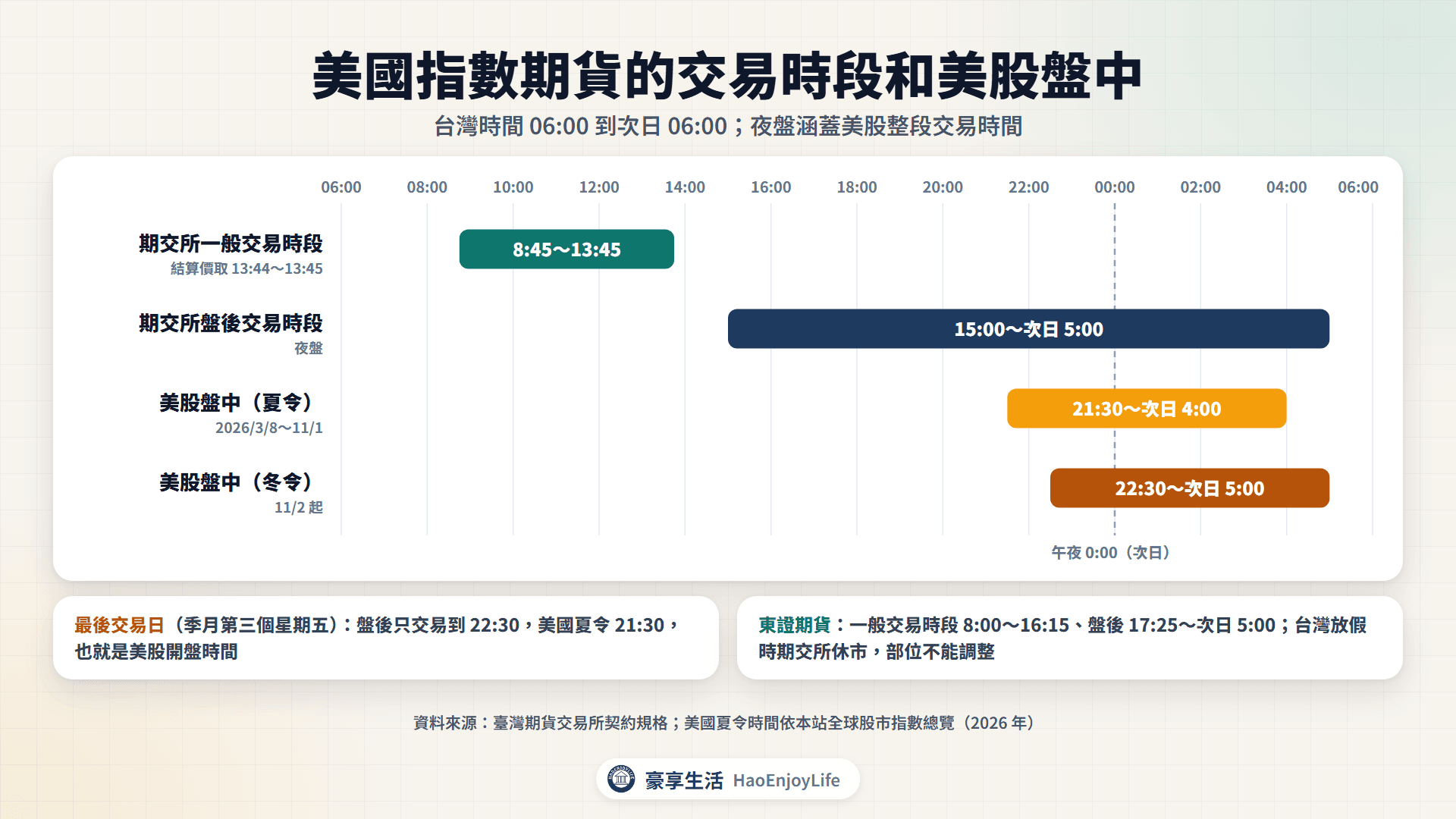Click the row label 期交所盤後交易時段
Image resolution: width=1456 pixels, height=819 pixels.
(x=231, y=323)
